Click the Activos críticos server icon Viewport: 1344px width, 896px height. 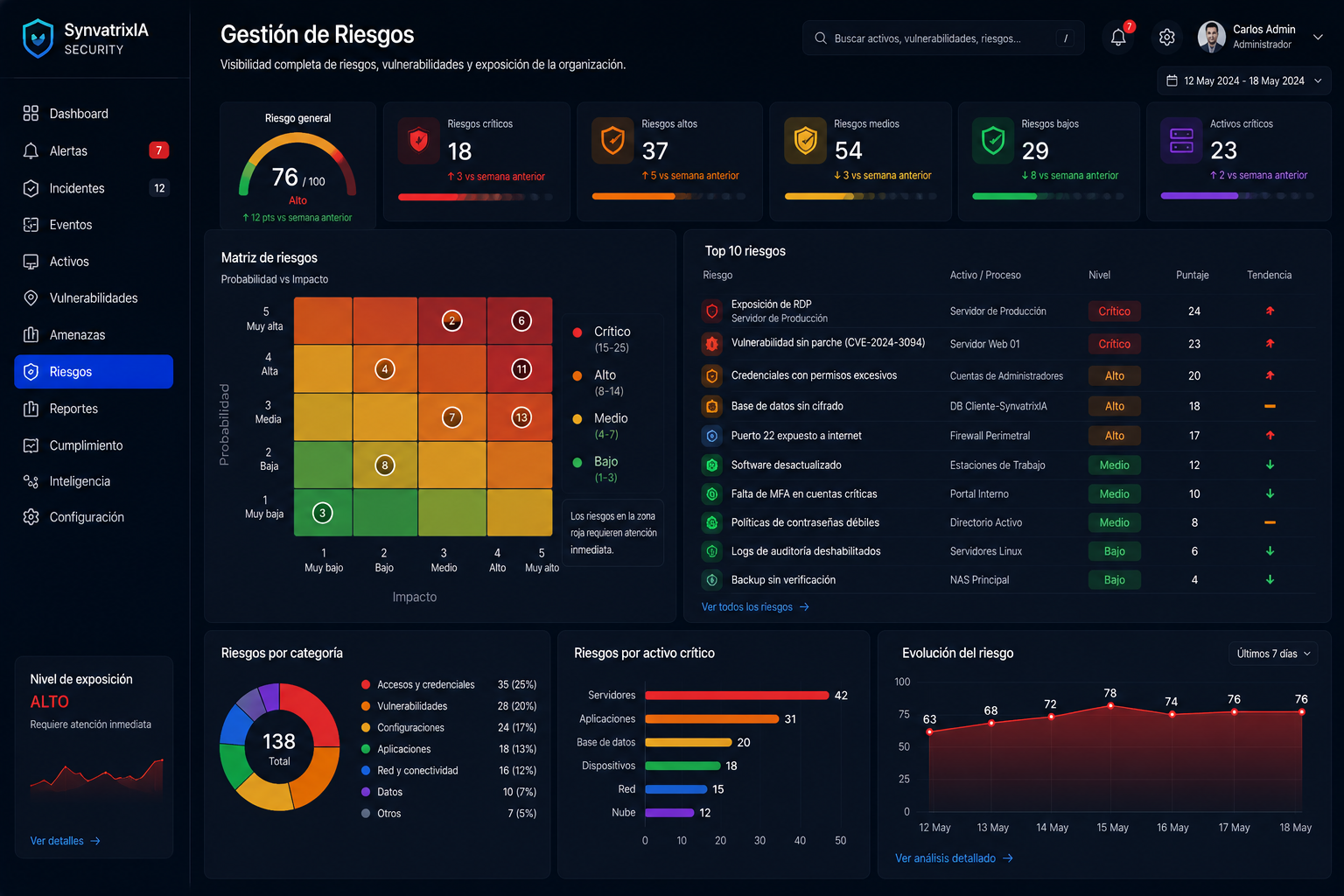click(1181, 141)
